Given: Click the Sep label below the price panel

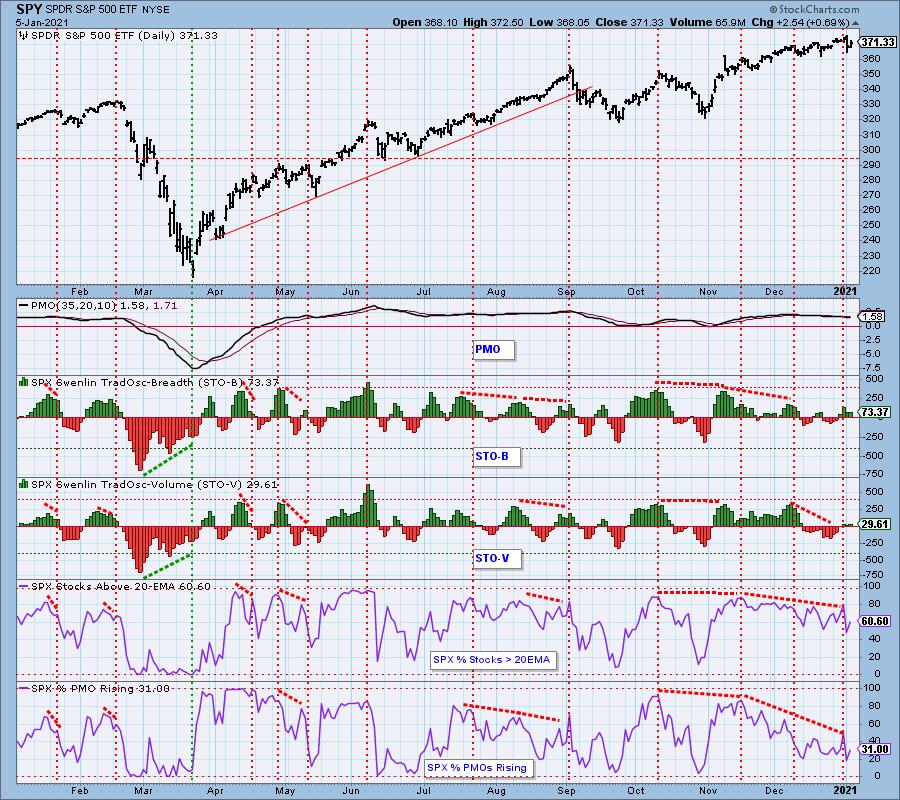Looking at the screenshot, I should coord(567,292).
